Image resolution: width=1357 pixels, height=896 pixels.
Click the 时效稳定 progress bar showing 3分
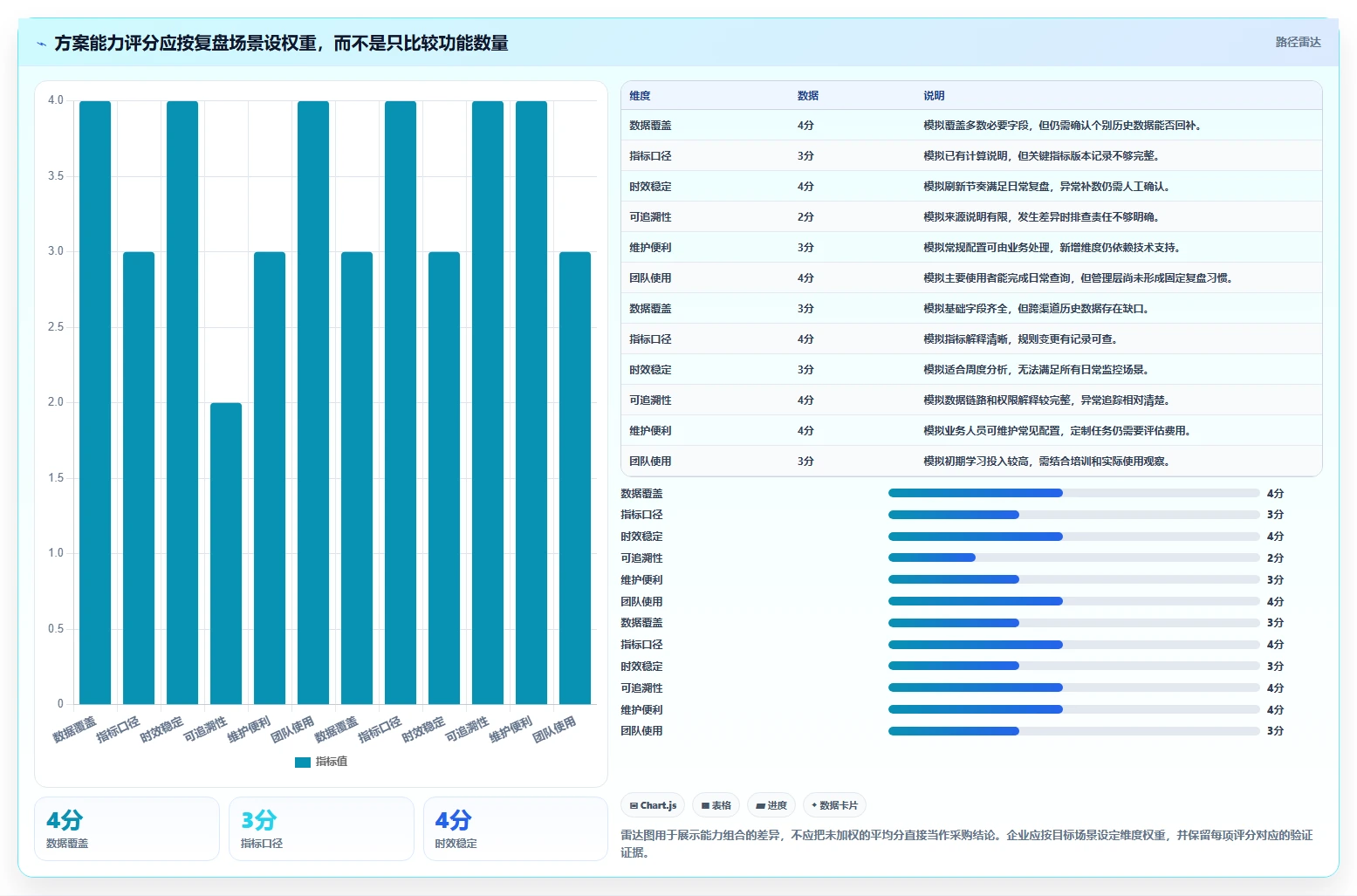[1073, 666]
